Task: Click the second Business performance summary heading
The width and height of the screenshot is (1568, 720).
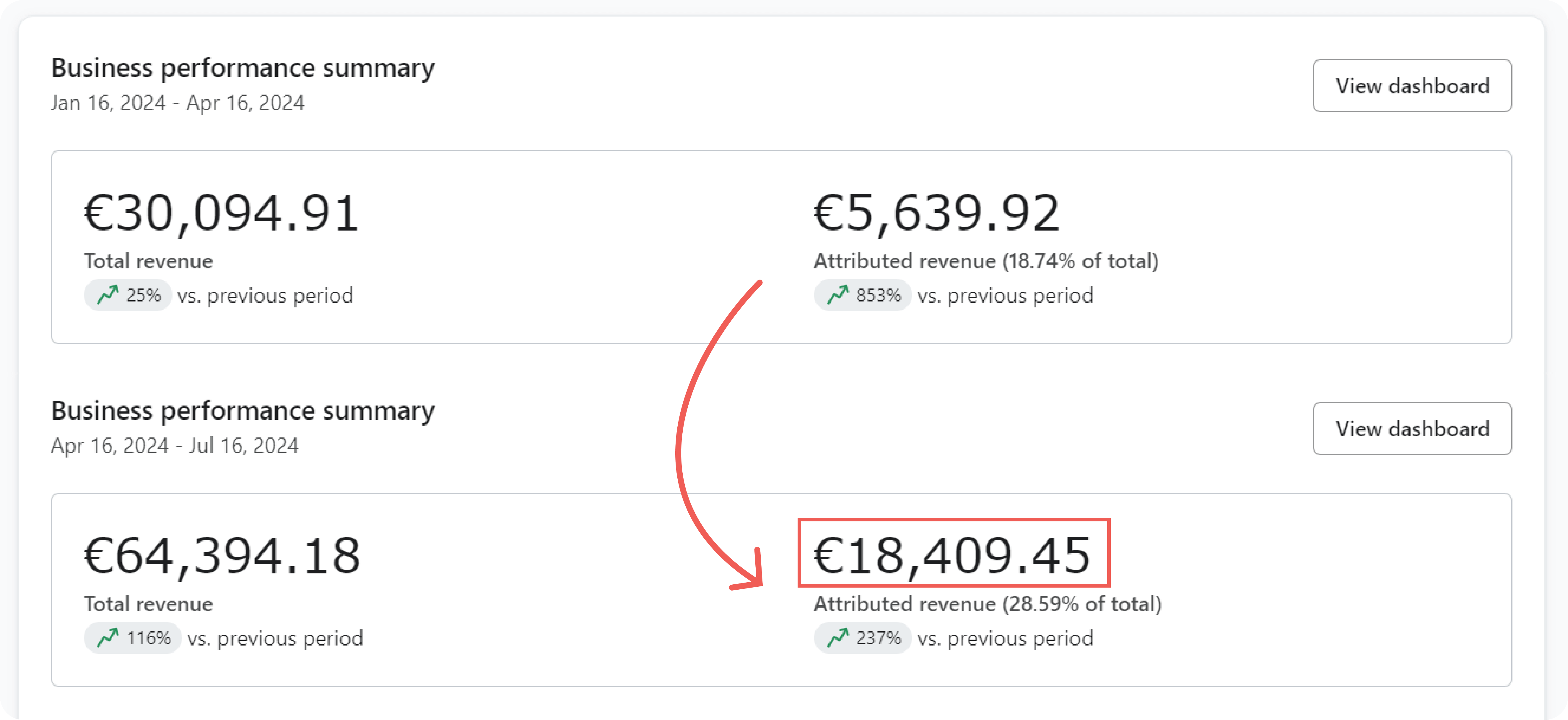Action: [243, 411]
